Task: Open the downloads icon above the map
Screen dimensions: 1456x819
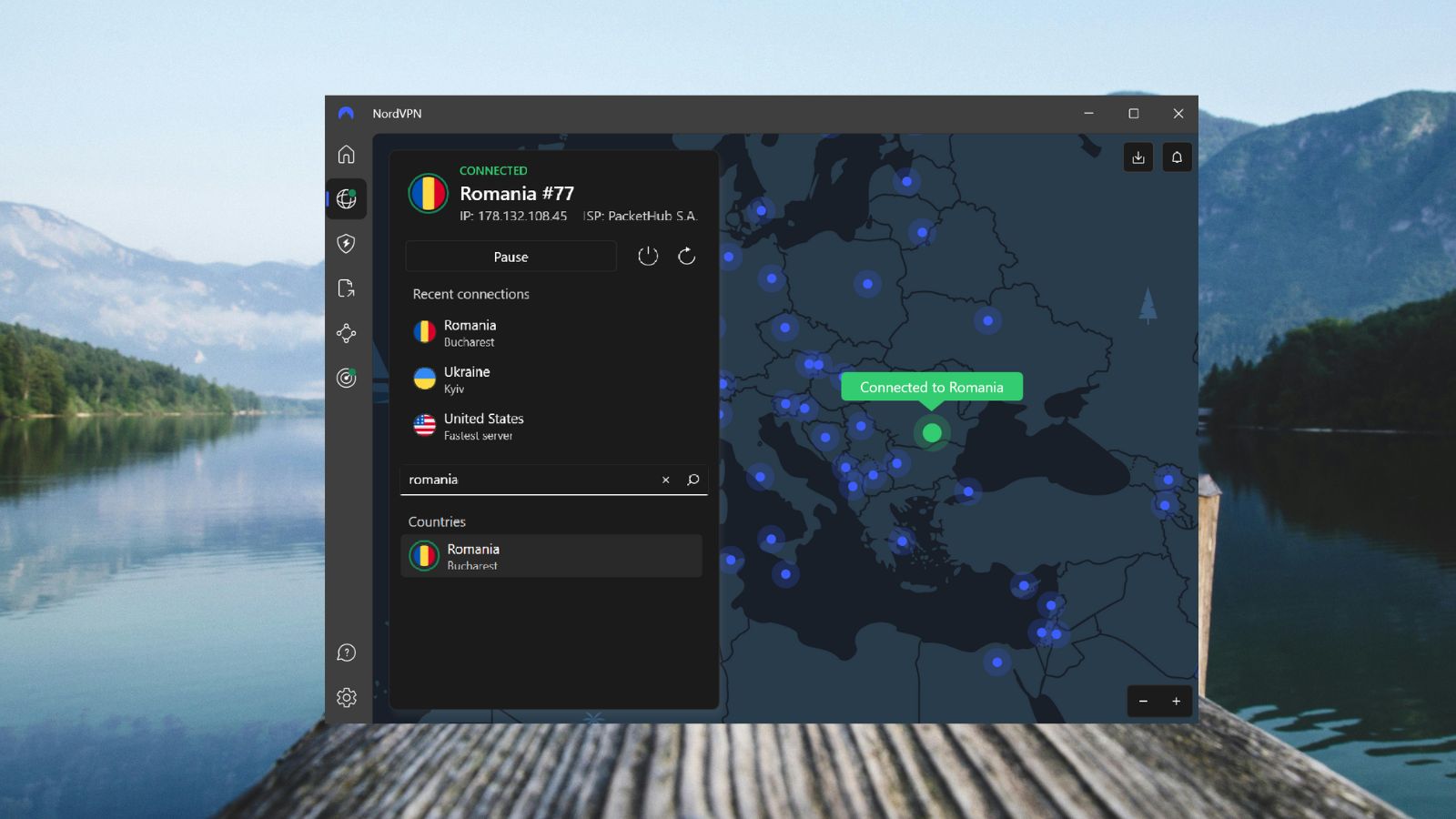Action: [1137, 157]
